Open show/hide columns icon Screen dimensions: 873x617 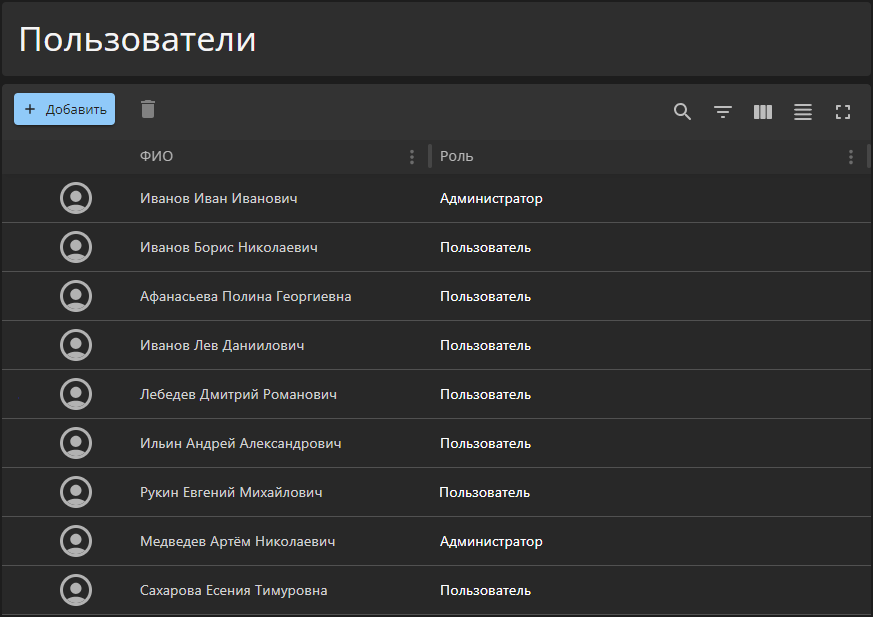[x=763, y=112]
